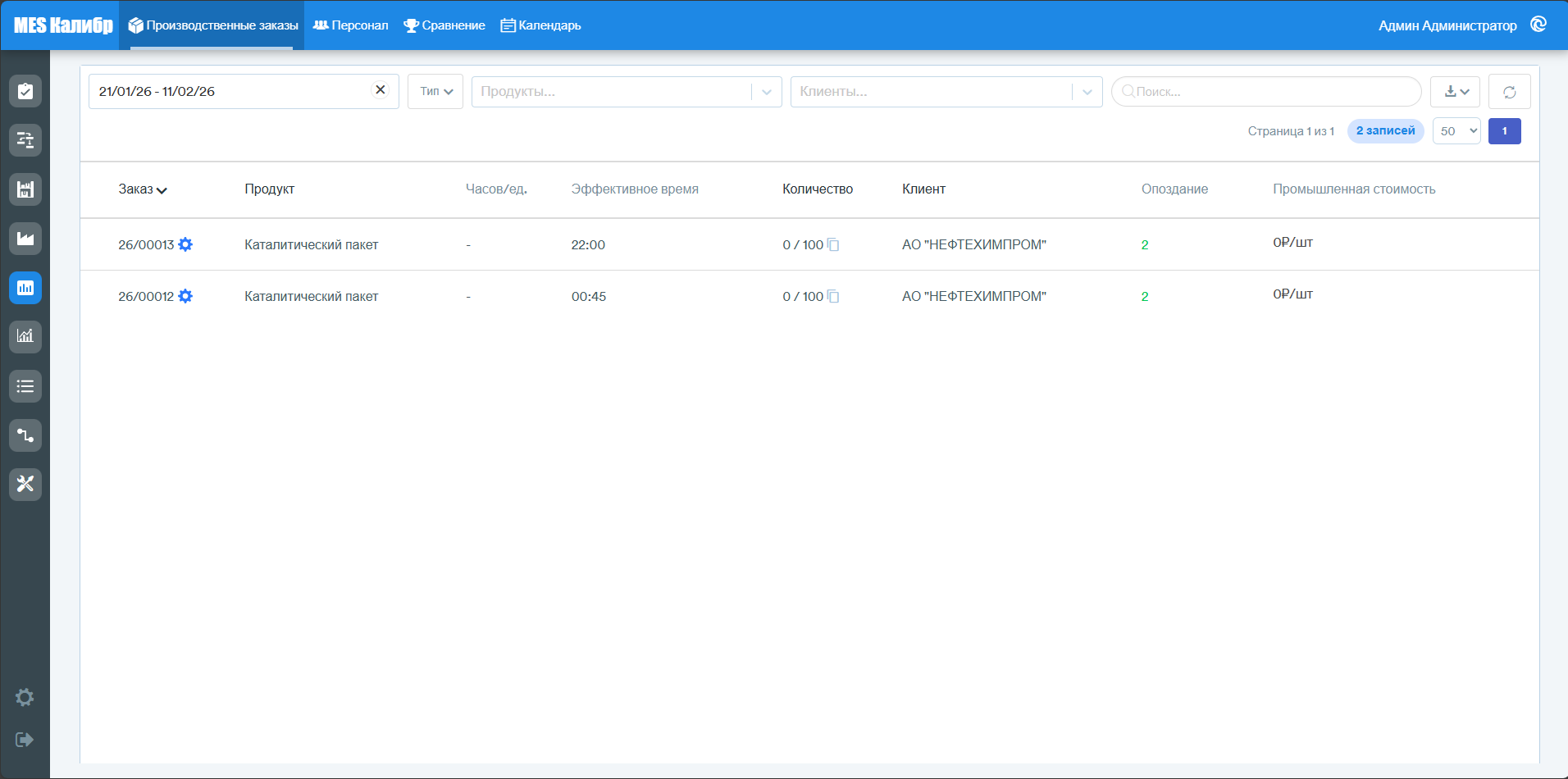The image size is (1568, 779).
Task: Click effective time 00:45 cell
Action: [x=589, y=296]
